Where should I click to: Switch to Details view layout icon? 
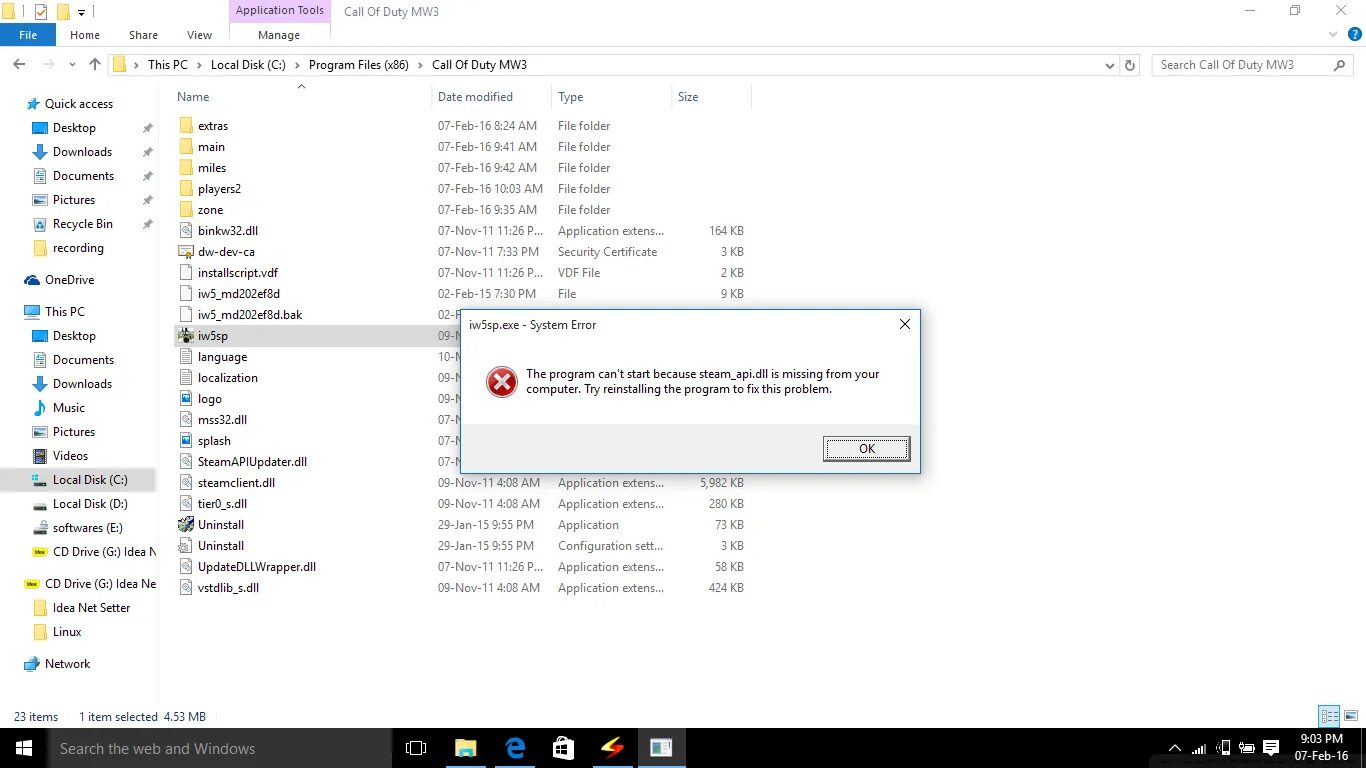[x=1329, y=716]
